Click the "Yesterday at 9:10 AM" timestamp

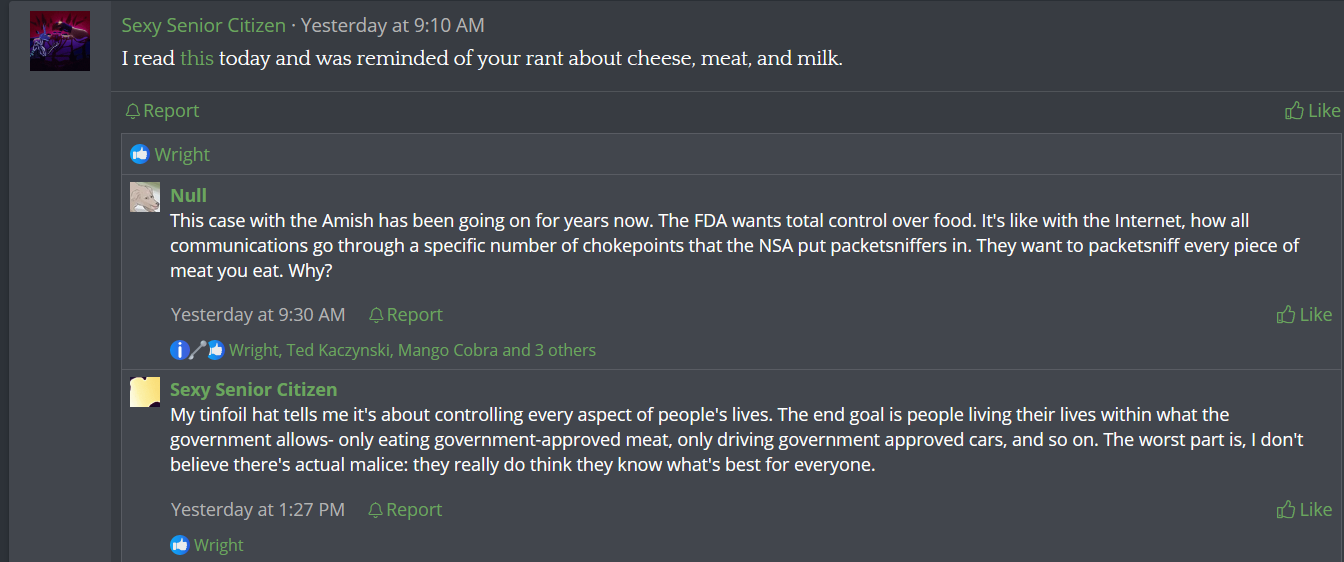tap(392, 25)
